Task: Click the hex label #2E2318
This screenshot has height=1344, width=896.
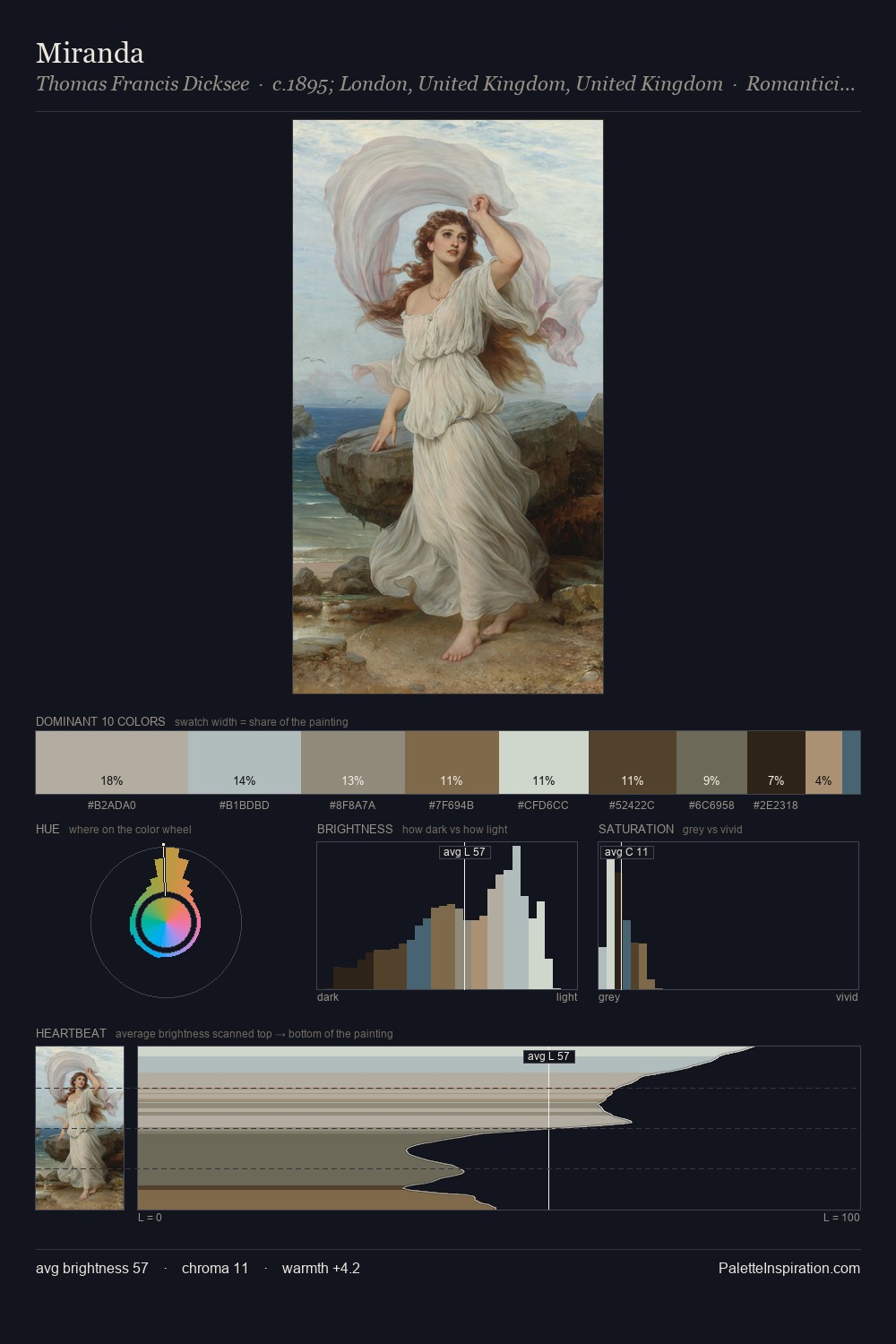Action: click(x=776, y=806)
